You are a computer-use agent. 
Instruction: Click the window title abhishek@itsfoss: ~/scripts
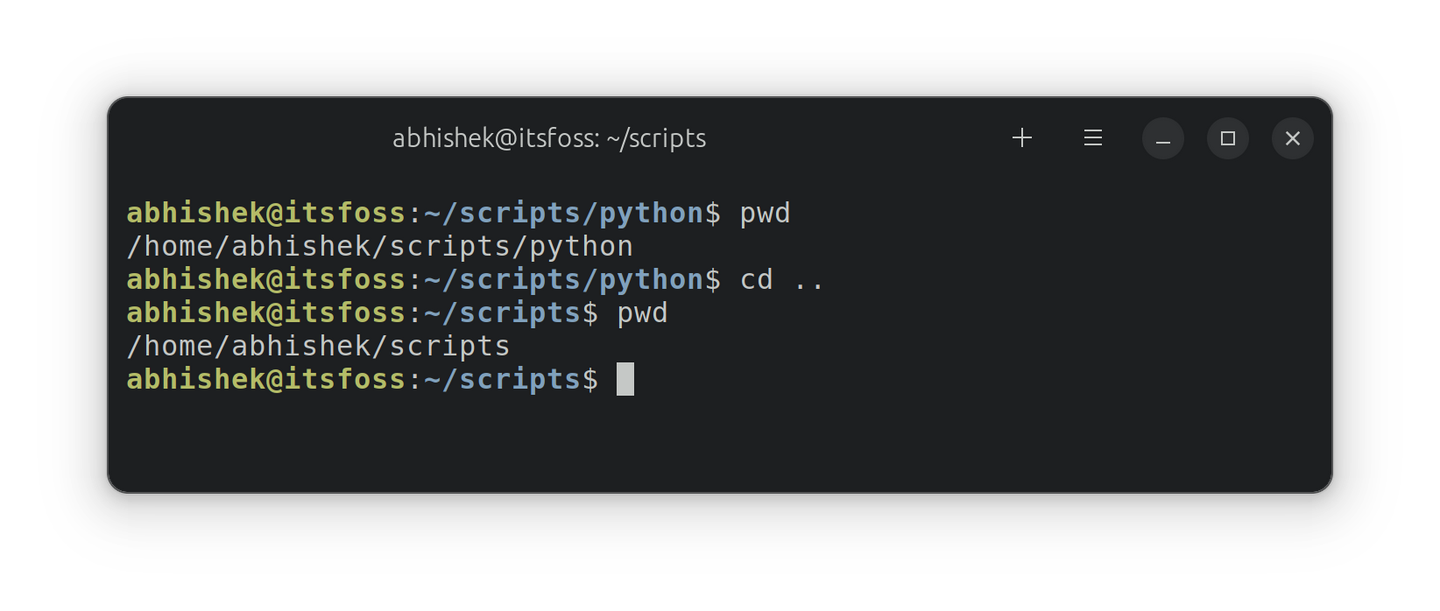(549, 138)
